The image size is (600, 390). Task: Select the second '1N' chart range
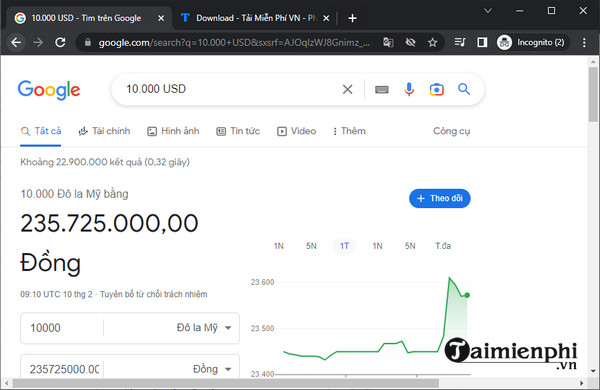pyautogui.click(x=377, y=246)
